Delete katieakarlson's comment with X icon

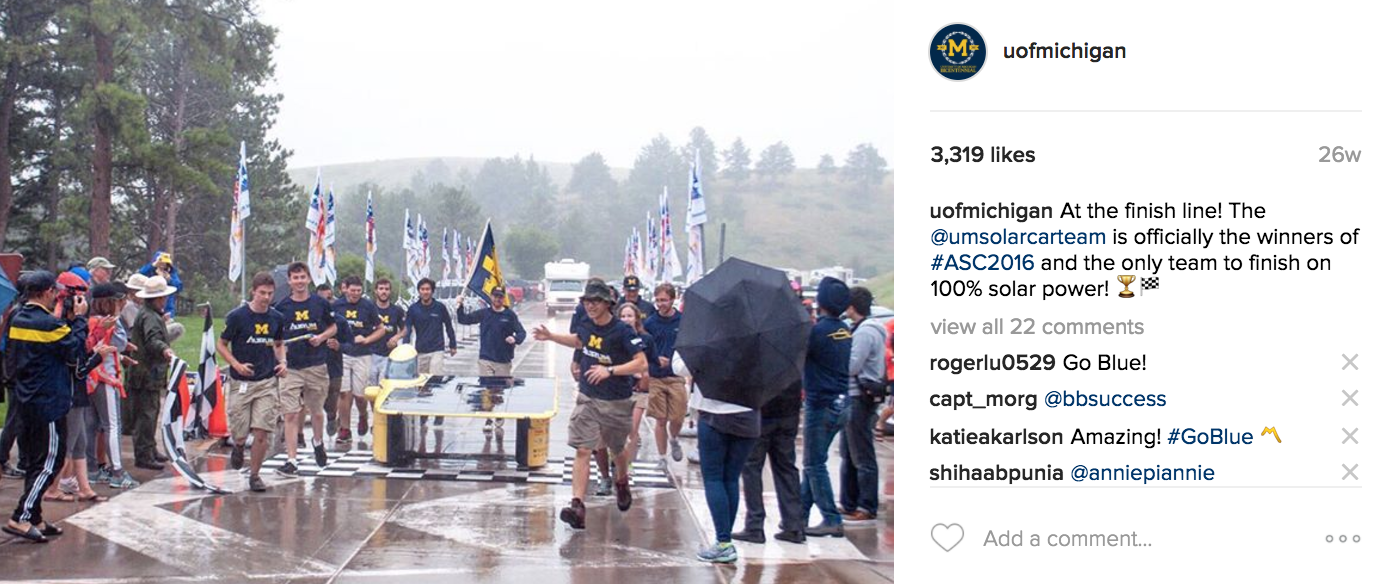click(x=1350, y=436)
